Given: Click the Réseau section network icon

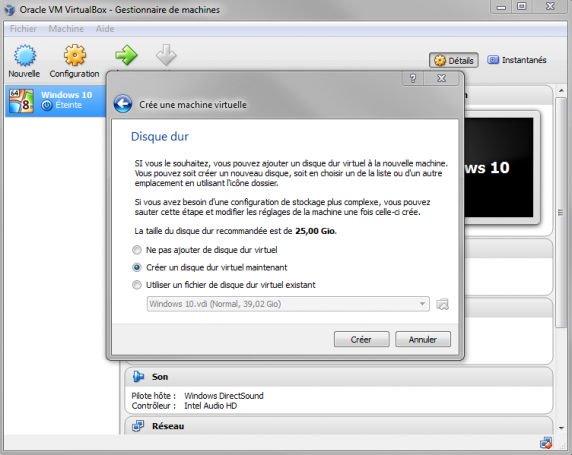Looking at the screenshot, I should [x=138, y=426].
